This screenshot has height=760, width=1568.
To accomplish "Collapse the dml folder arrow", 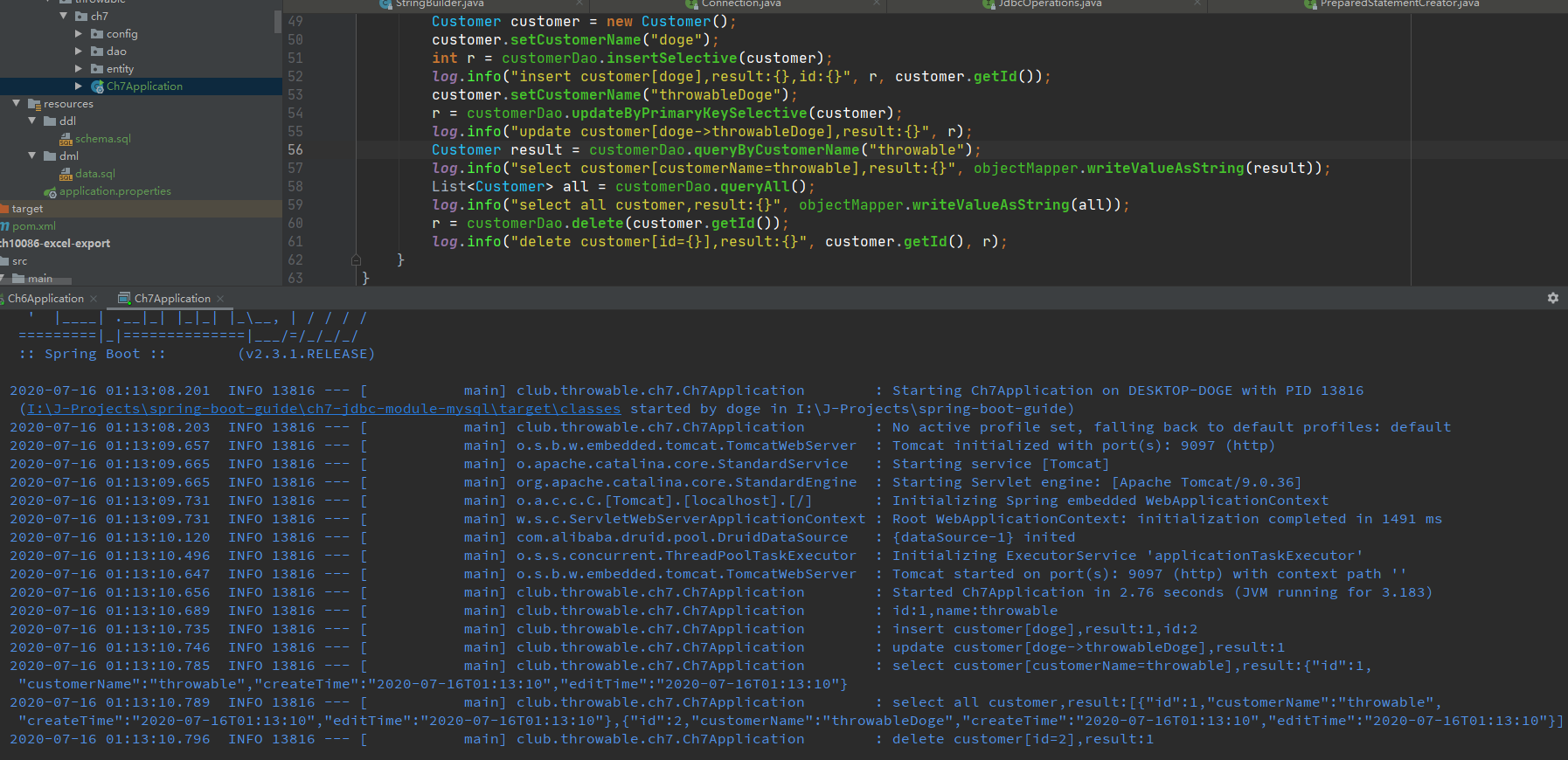I will pyautogui.click(x=31, y=156).
